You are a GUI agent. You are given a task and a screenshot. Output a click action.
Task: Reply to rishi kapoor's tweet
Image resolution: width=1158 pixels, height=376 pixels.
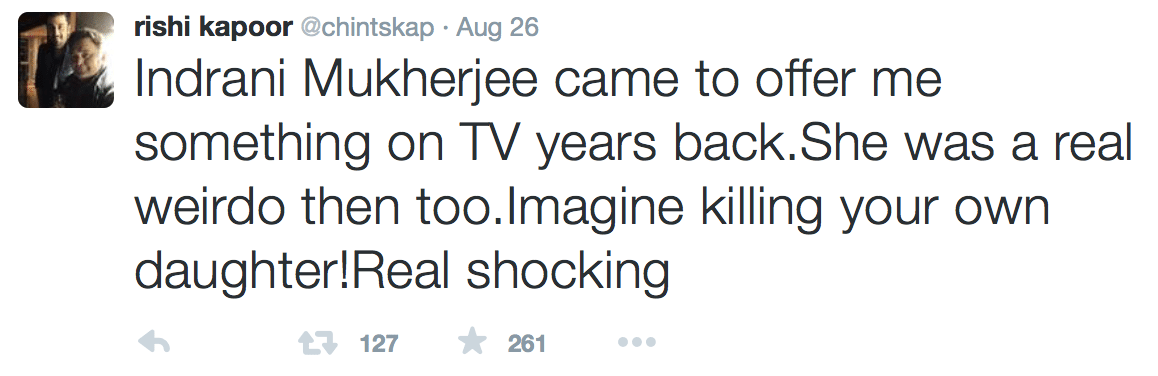pos(154,343)
